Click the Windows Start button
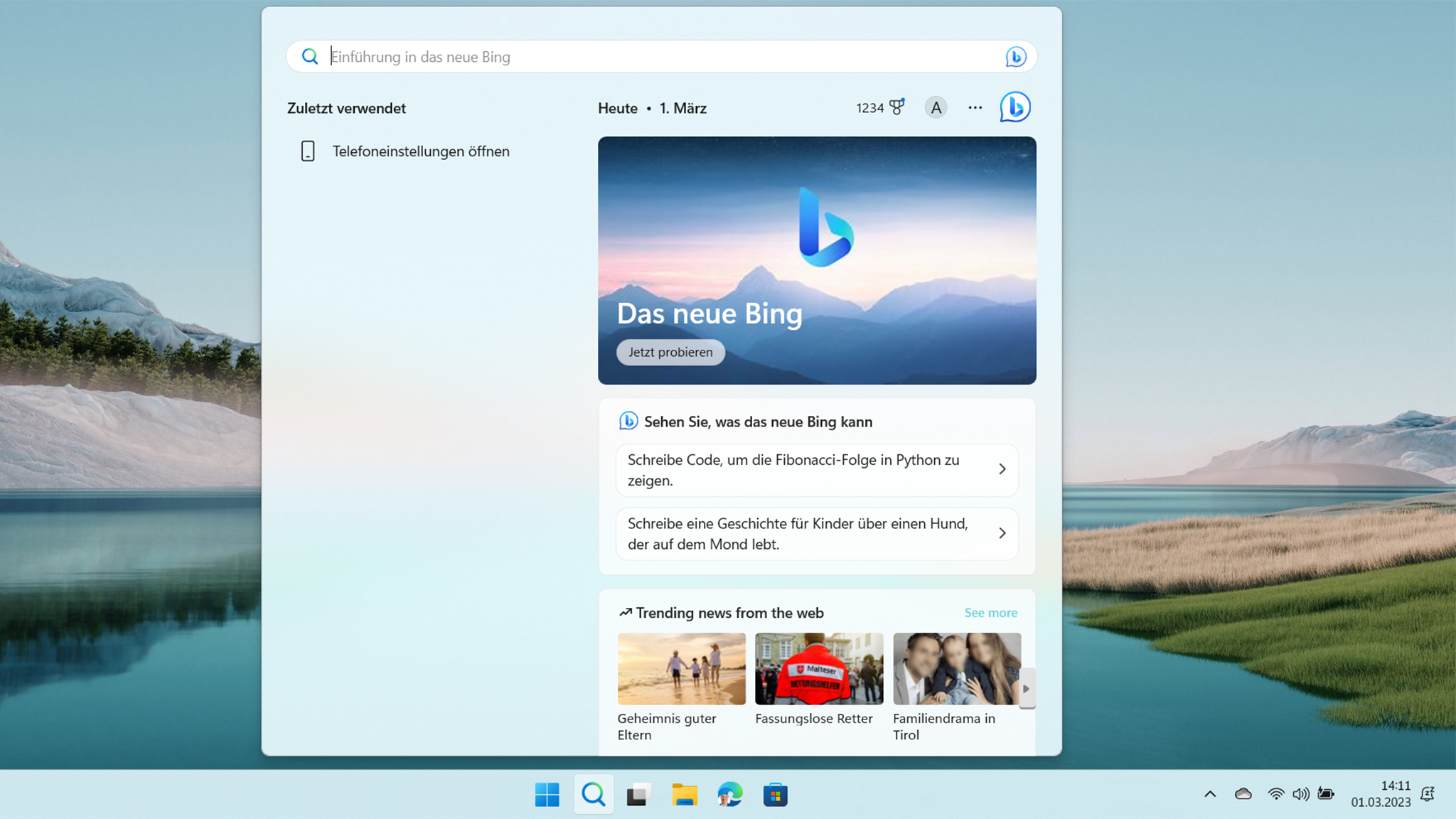The height and width of the screenshot is (819, 1456). click(x=547, y=794)
